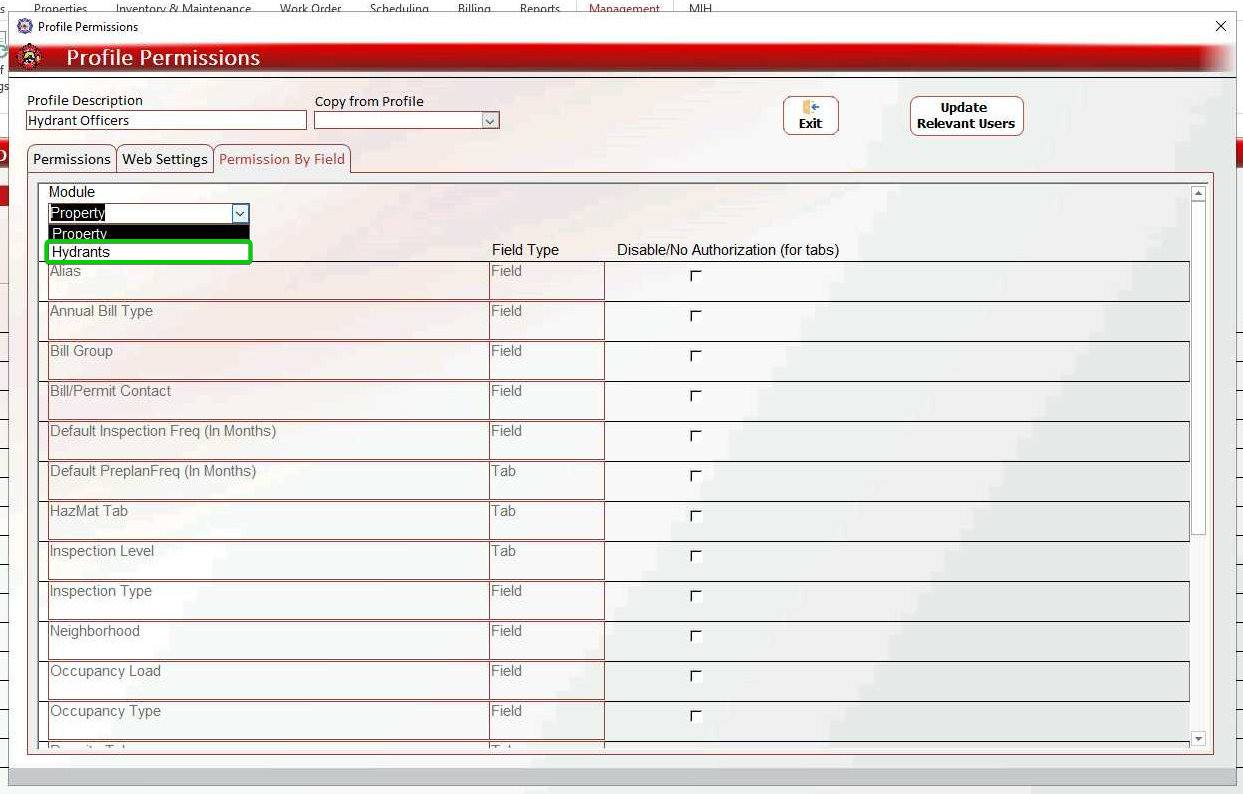Click the scrollbar down arrow

1199,739
